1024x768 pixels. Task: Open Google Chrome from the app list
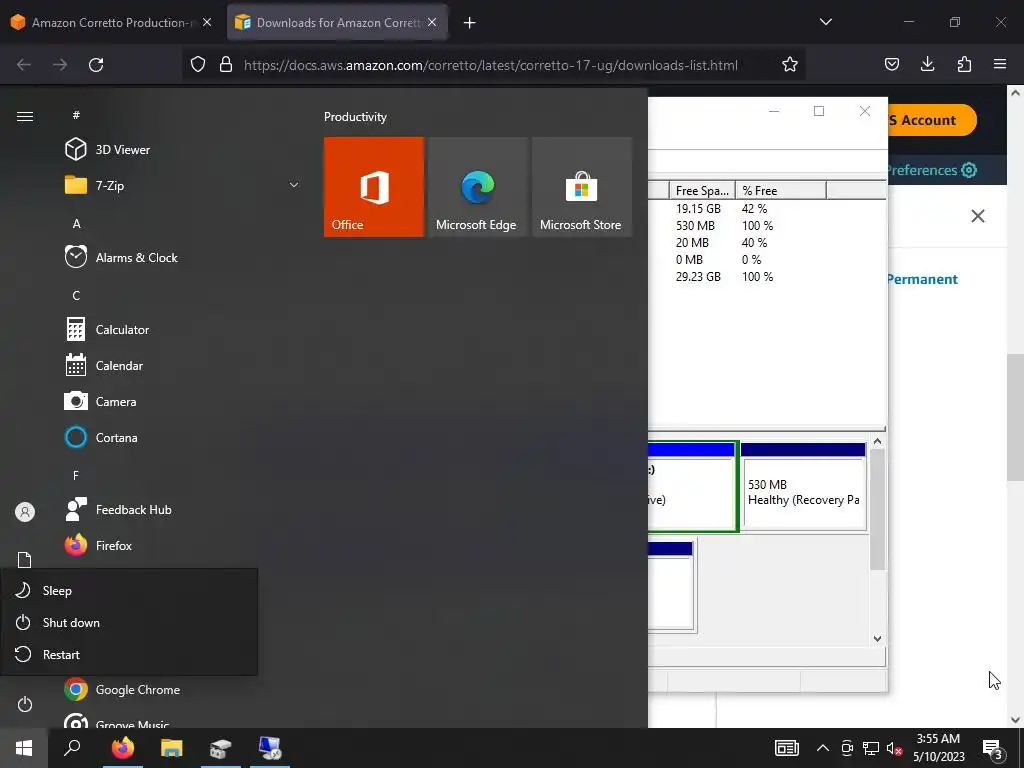[x=122, y=690]
